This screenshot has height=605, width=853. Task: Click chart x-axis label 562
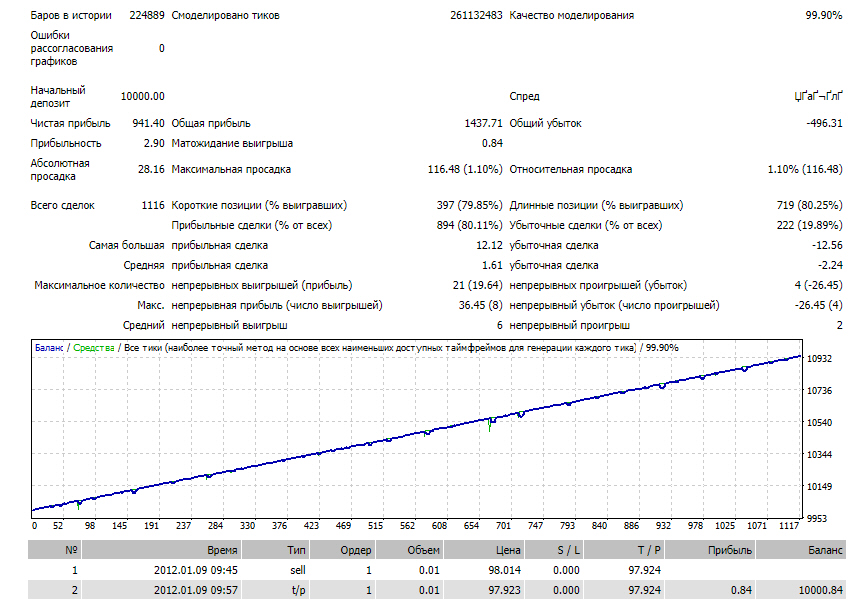click(x=407, y=526)
